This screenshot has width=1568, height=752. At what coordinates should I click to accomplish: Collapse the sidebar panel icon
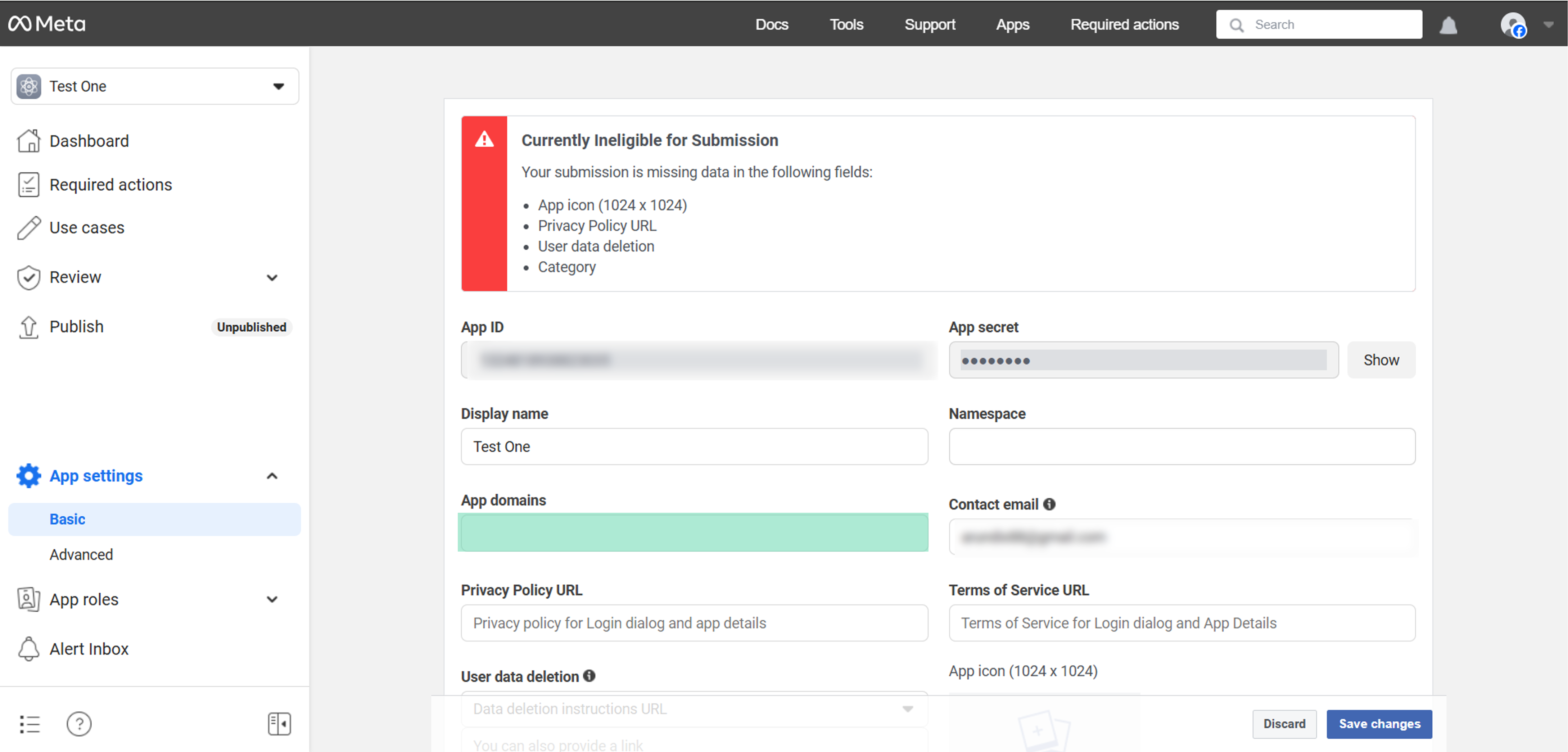pos(279,724)
